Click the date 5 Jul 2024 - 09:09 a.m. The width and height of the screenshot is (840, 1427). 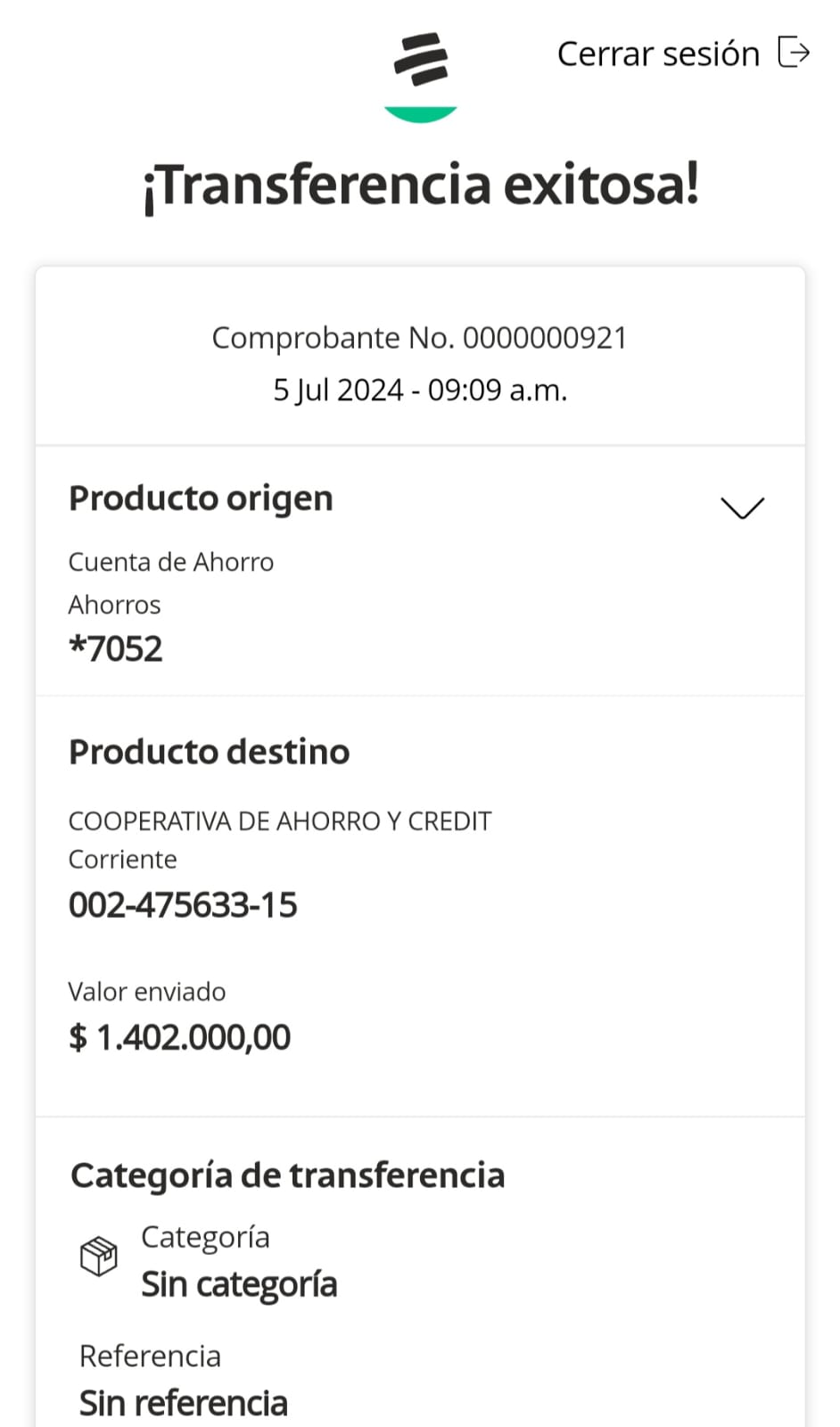(x=419, y=390)
